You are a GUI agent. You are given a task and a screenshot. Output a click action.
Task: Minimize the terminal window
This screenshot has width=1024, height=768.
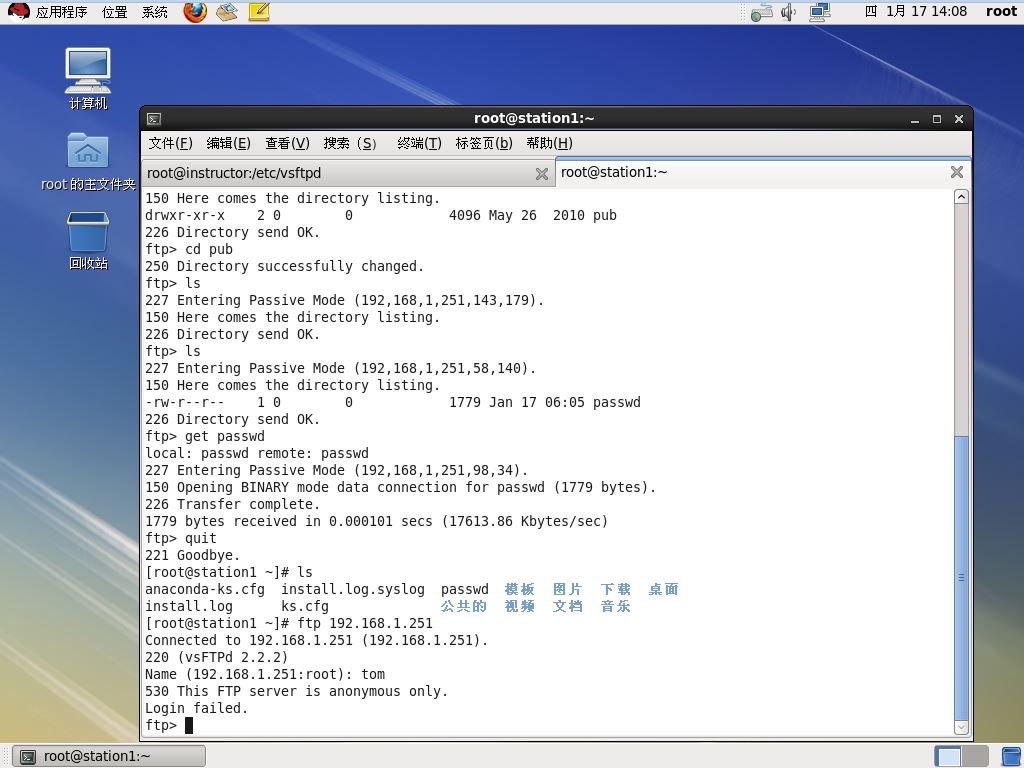coord(915,120)
